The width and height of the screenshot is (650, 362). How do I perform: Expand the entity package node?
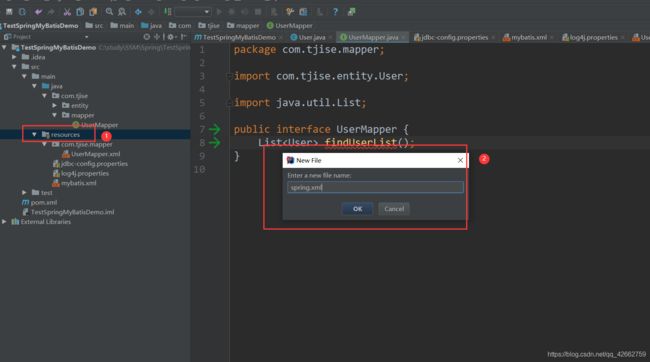click(54, 105)
